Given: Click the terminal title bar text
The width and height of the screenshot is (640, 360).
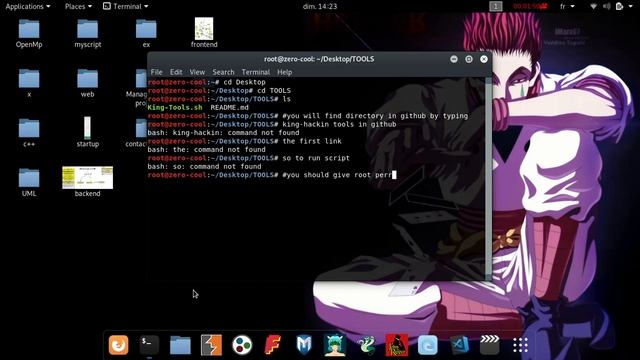Looking at the screenshot, I should click(319, 59).
